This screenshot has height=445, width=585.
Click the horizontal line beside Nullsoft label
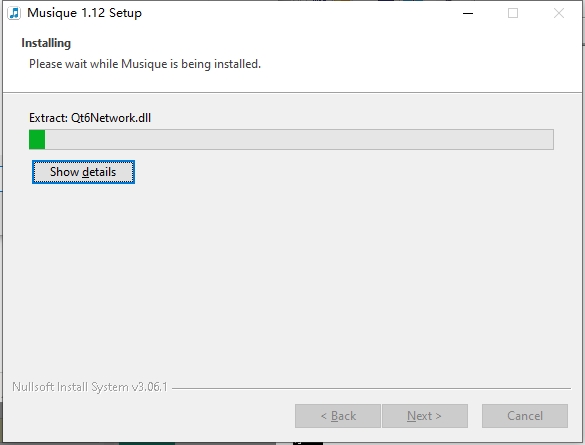pos(371,388)
